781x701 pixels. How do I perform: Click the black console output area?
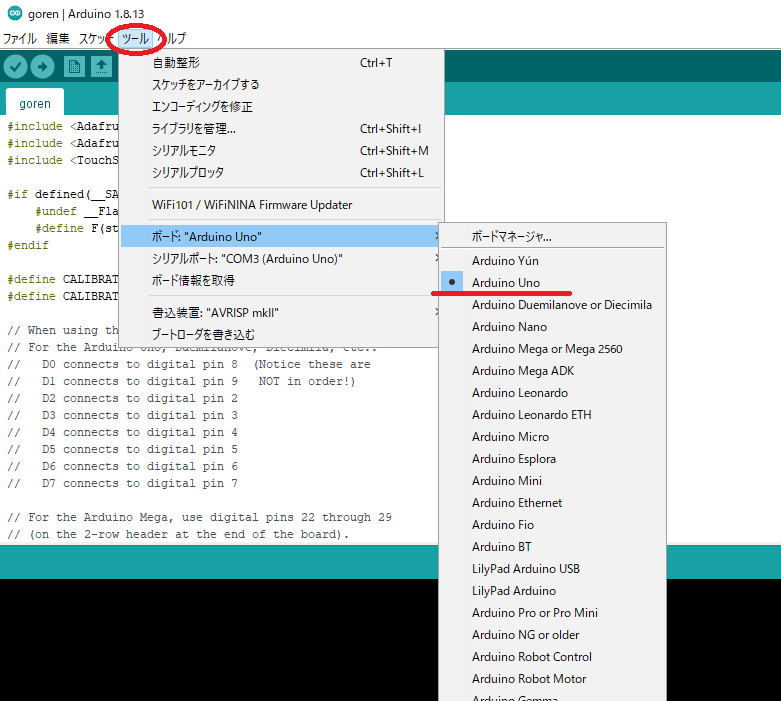point(219,640)
